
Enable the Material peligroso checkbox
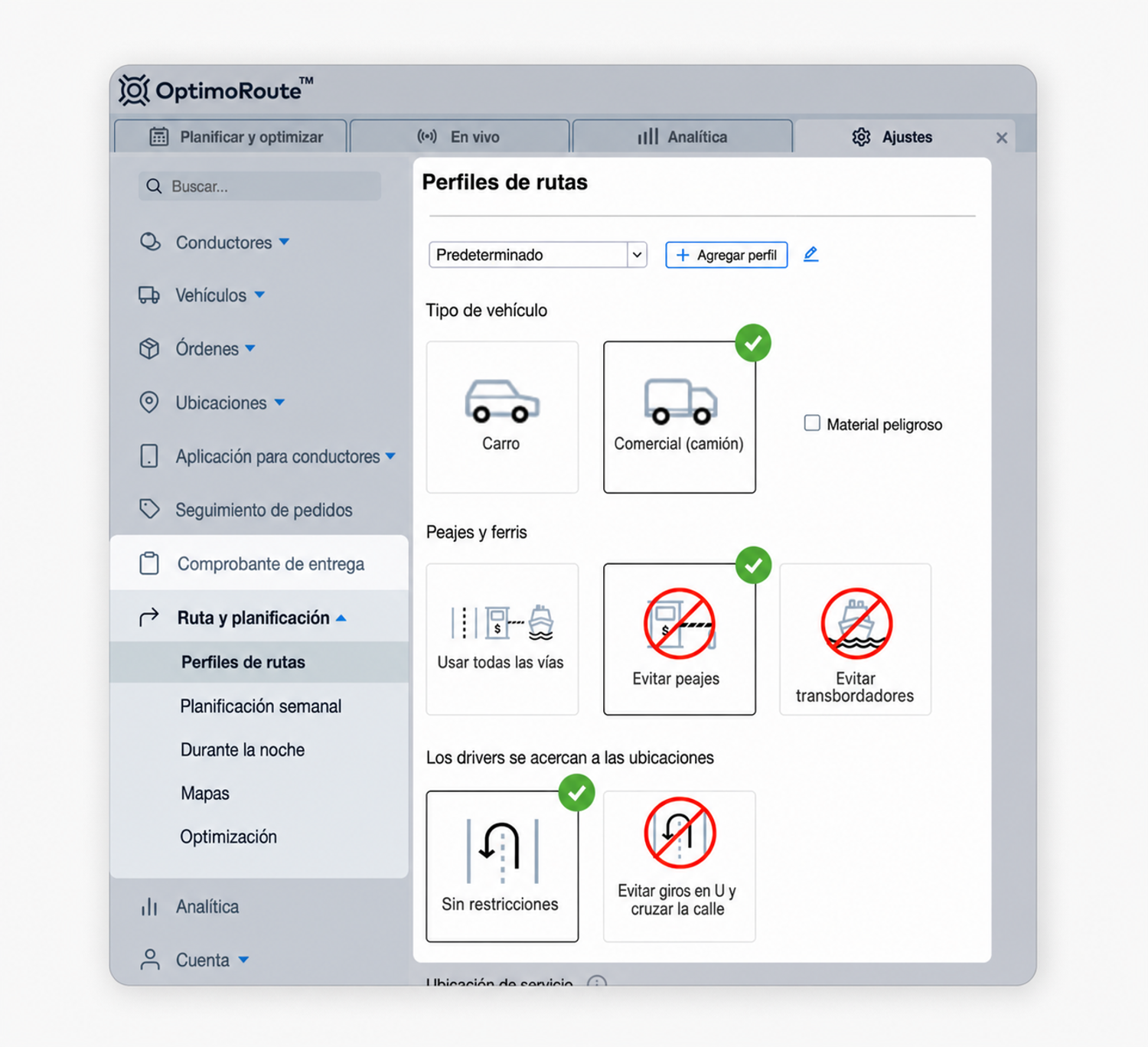812,423
